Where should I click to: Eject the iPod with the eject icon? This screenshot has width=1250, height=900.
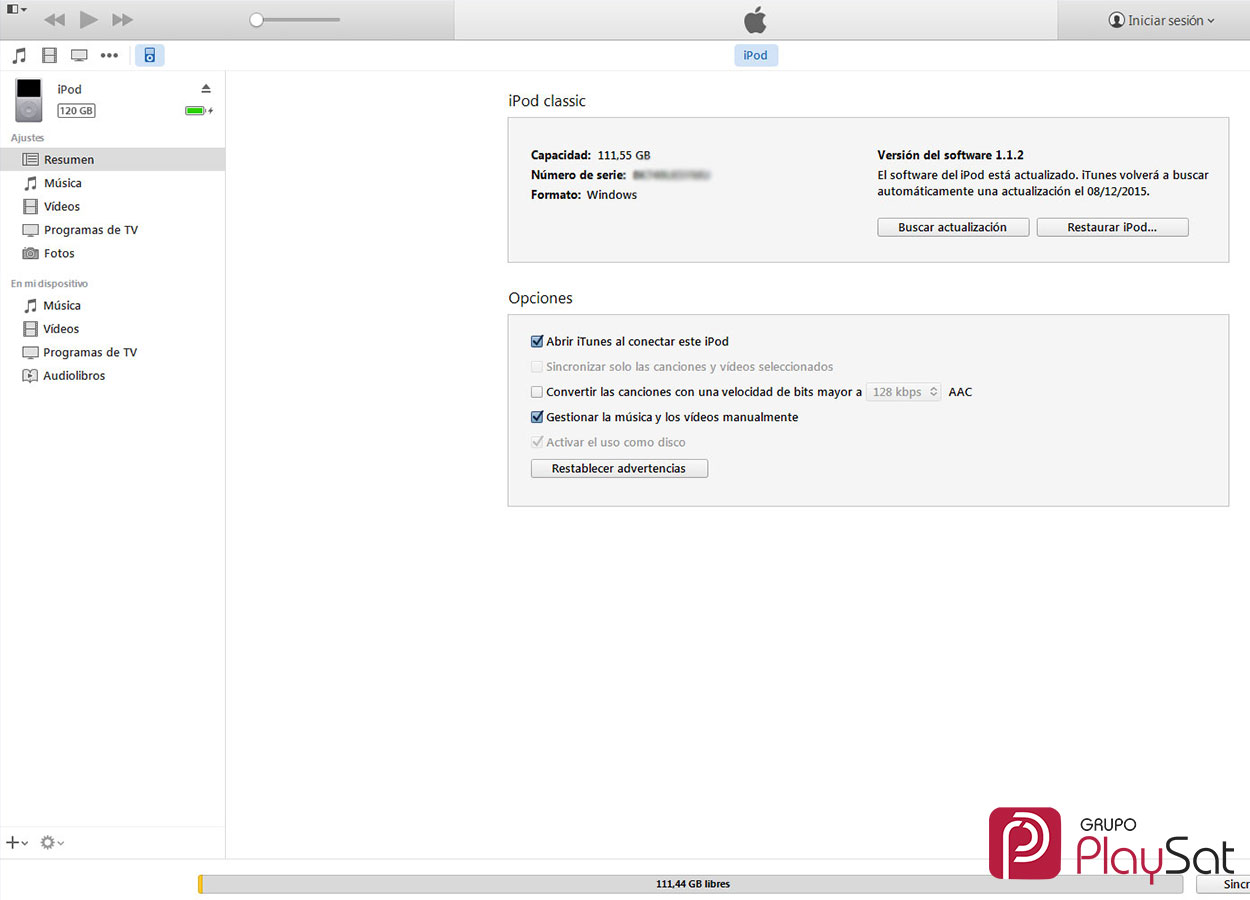click(x=206, y=89)
